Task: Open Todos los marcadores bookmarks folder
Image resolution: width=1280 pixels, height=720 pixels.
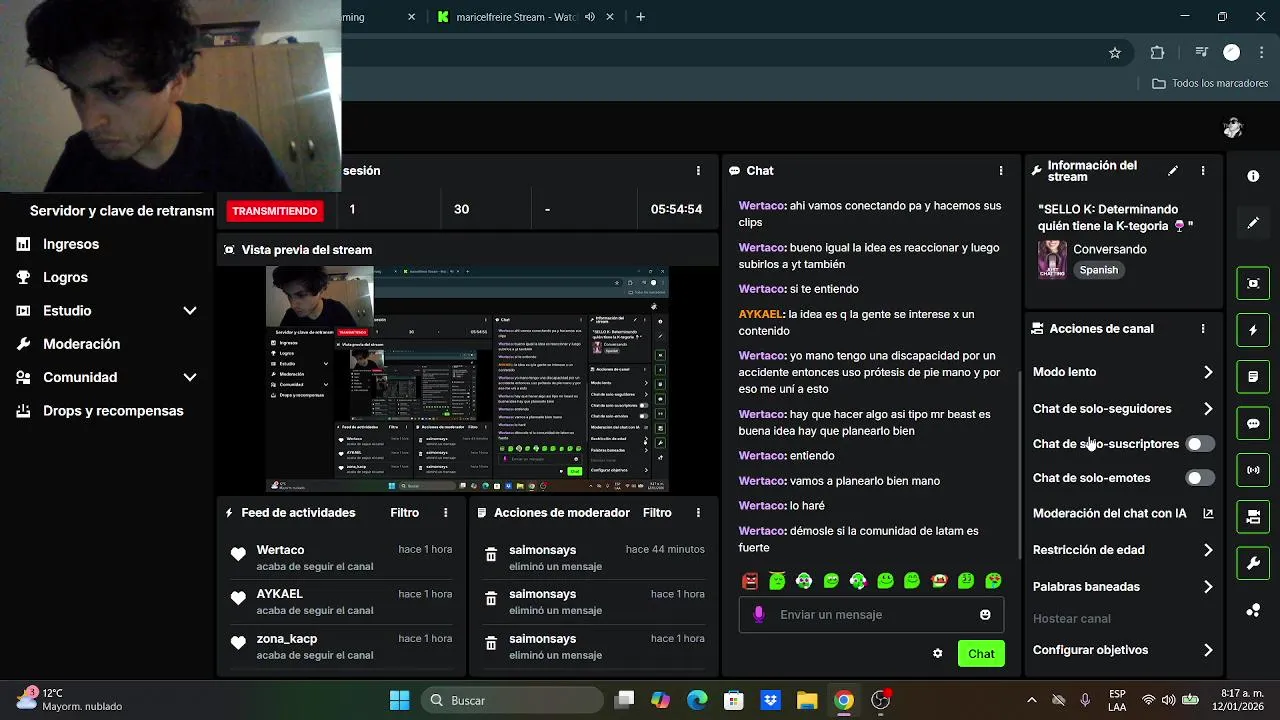Action: pos(1210,83)
